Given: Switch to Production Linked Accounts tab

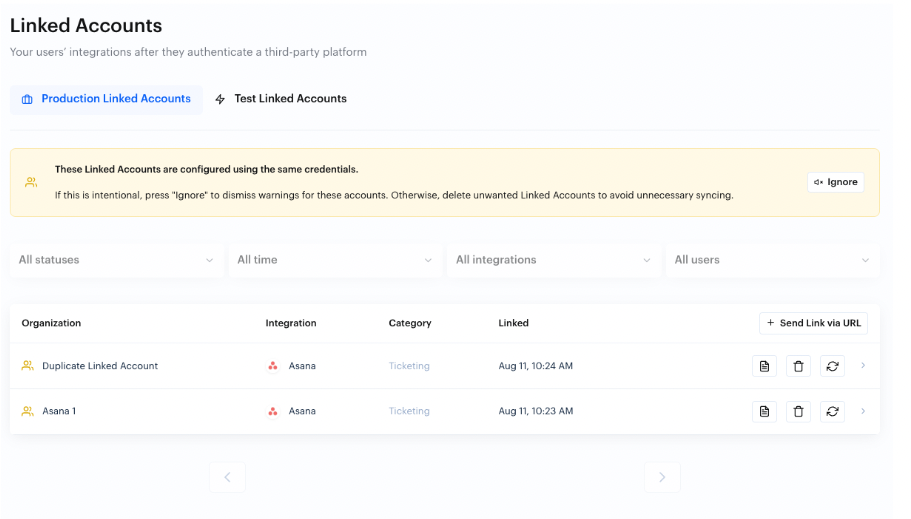Looking at the screenshot, I should [x=106, y=99].
